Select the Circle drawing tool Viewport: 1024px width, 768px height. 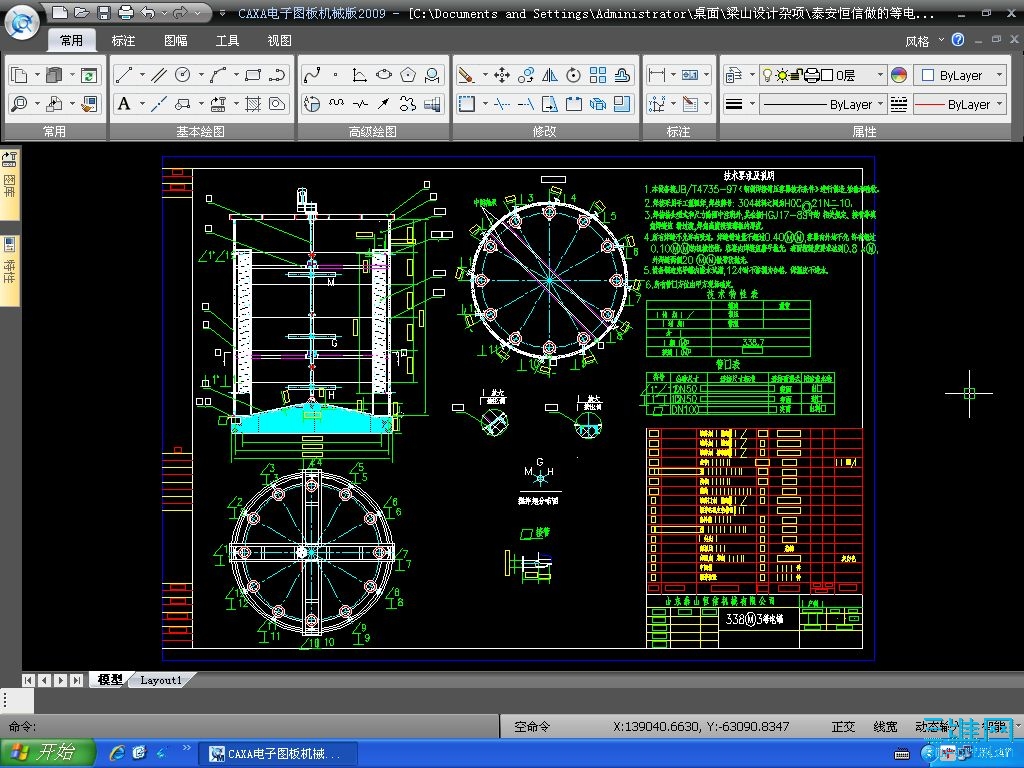182,75
